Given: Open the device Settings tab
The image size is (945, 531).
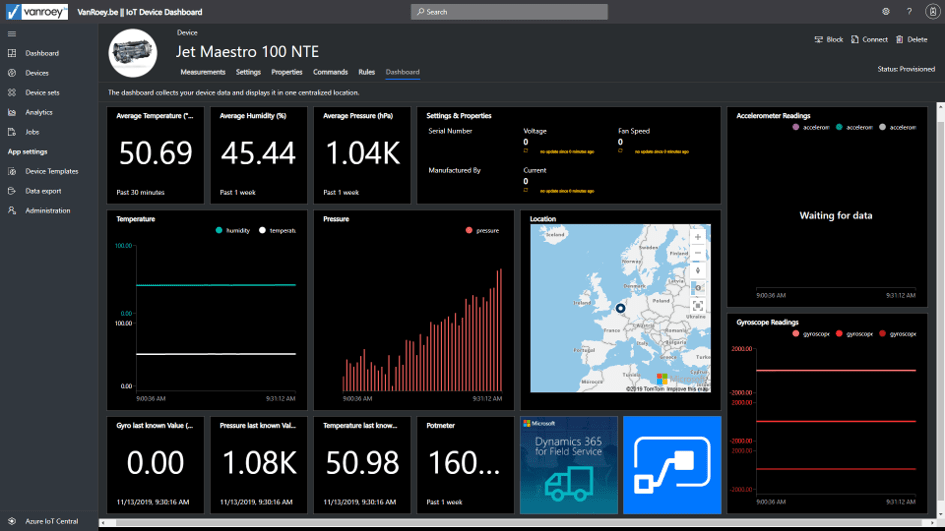Looking at the screenshot, I should [248, 72].
